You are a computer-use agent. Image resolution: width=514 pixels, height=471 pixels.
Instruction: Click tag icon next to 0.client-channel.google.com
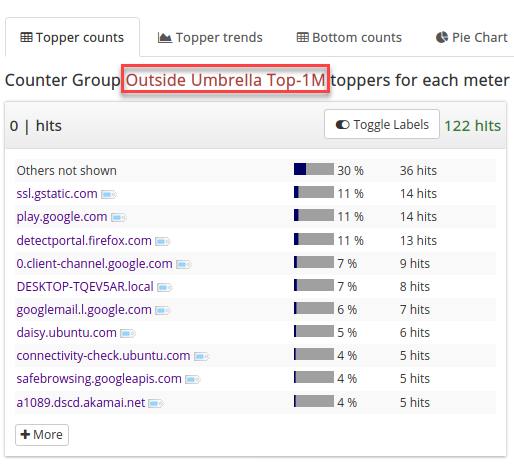184,265
